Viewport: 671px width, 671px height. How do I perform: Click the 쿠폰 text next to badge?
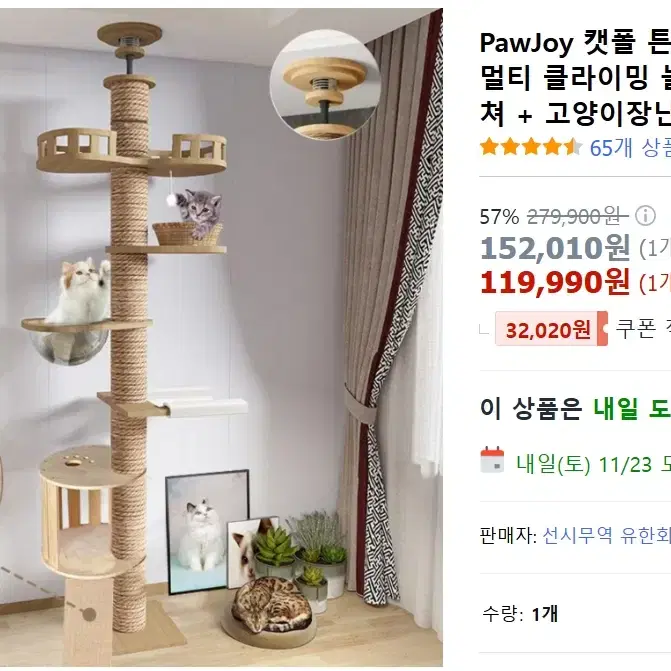coord(635,329)
